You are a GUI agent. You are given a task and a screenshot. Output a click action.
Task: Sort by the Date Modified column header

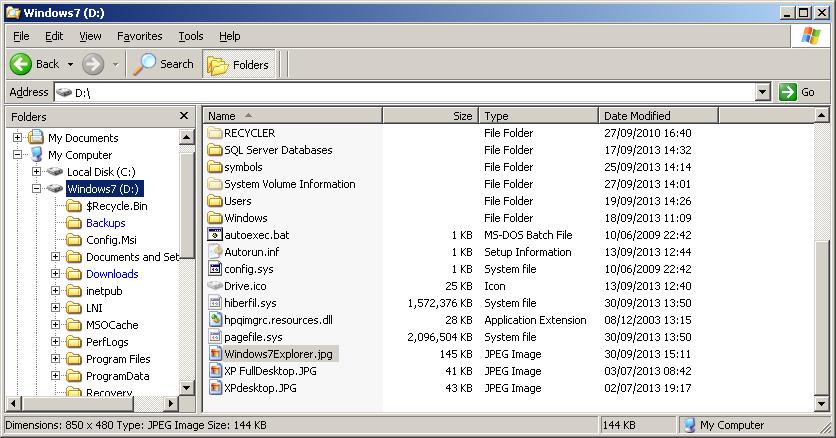[x=658, y=116]
